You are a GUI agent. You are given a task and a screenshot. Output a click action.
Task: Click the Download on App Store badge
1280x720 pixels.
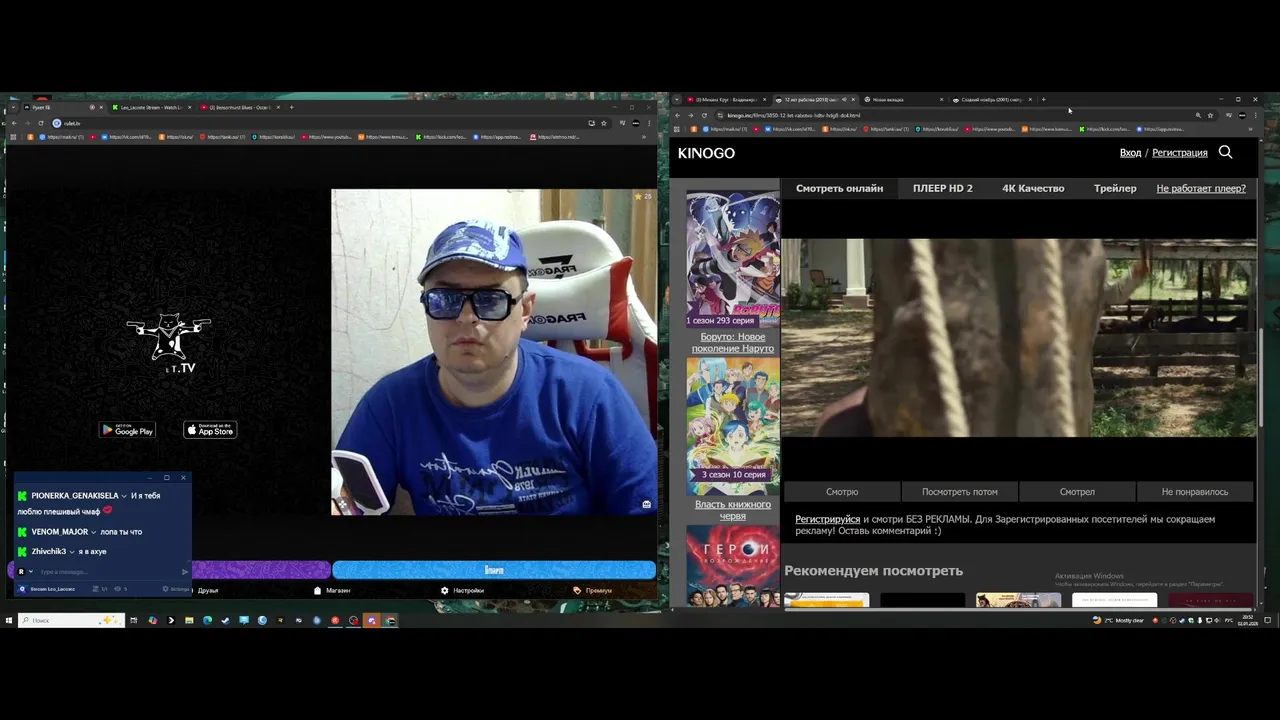point(210,430)
